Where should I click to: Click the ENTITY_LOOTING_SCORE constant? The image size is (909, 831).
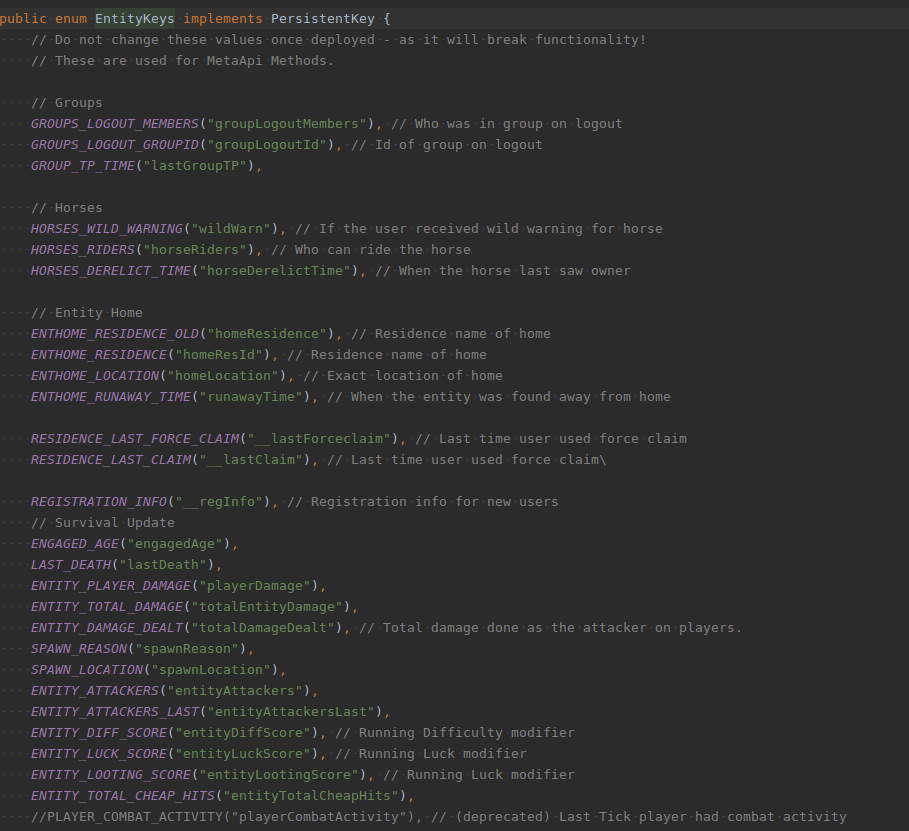click(111, 774)
